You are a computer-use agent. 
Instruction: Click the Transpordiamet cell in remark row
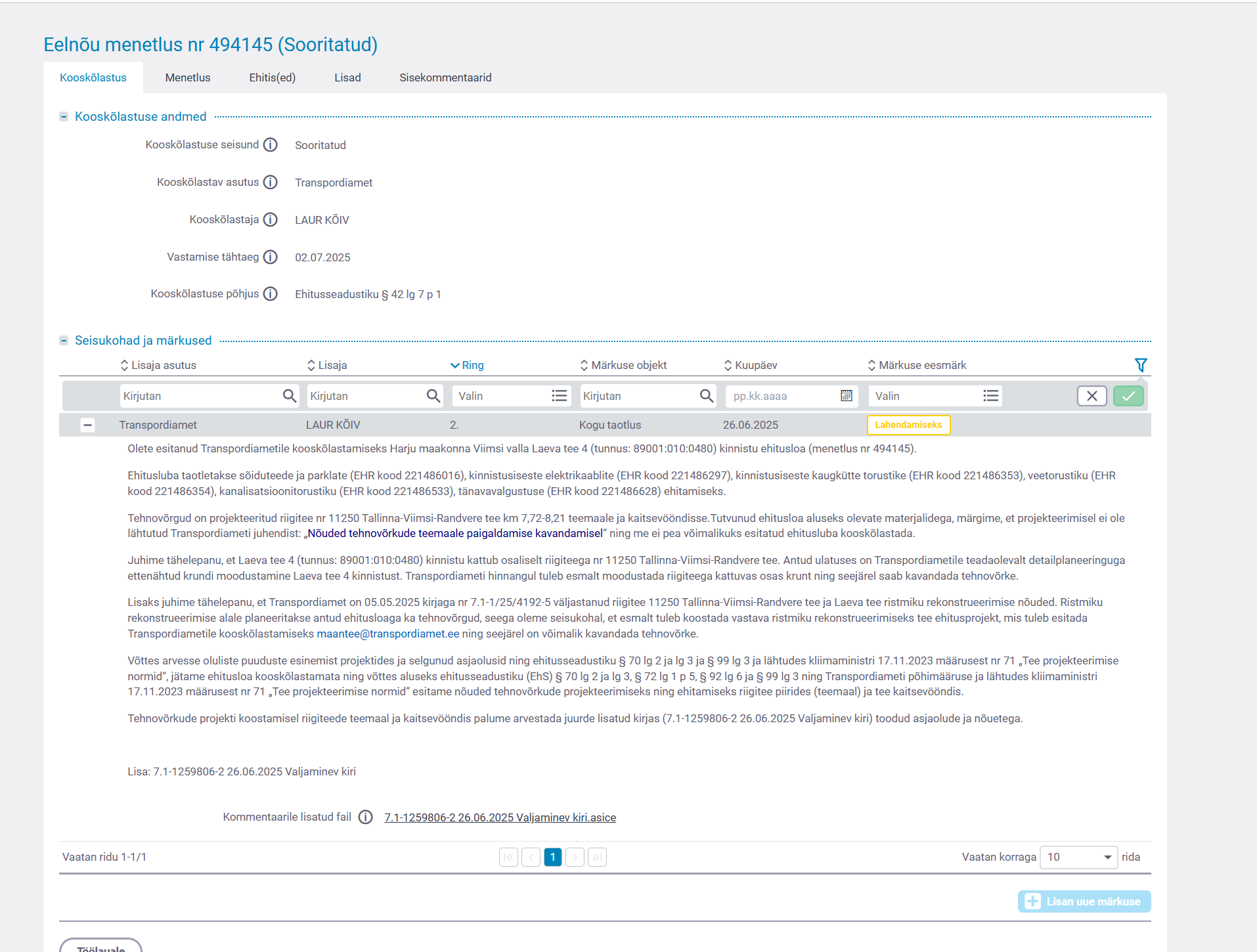click(x=158, y=425)
